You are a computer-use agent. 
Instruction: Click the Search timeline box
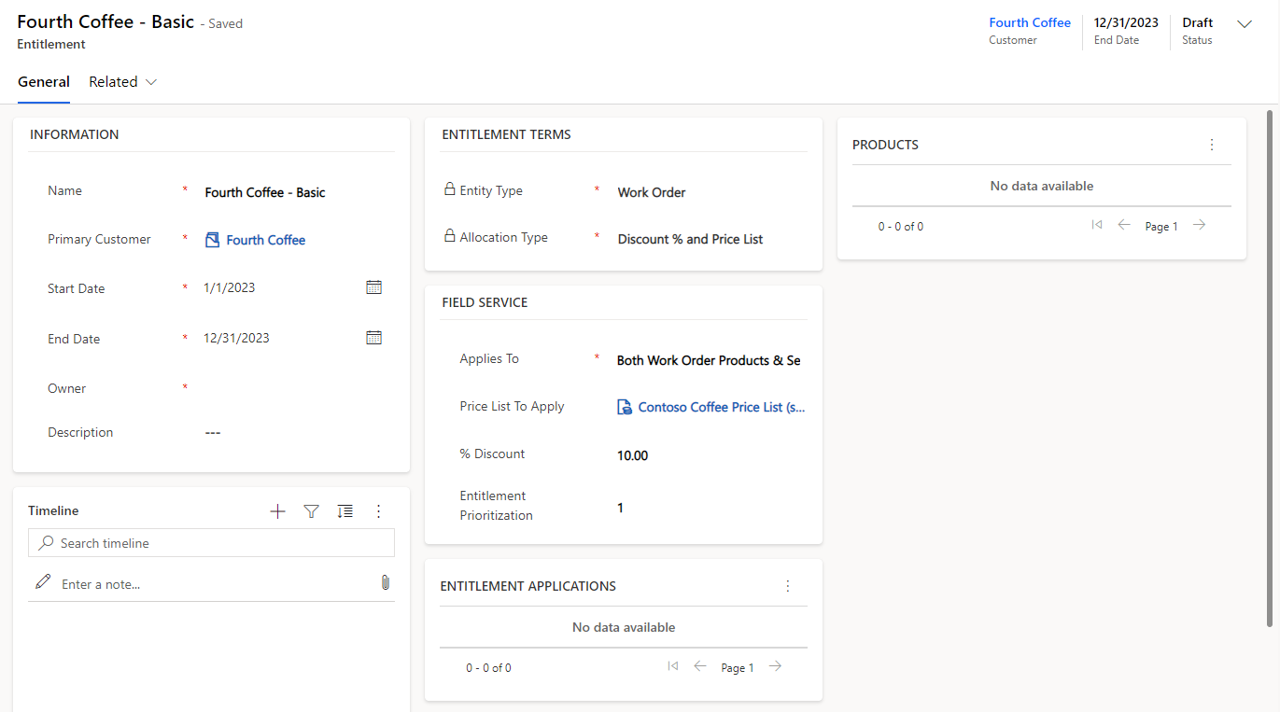tap(211, 543)
